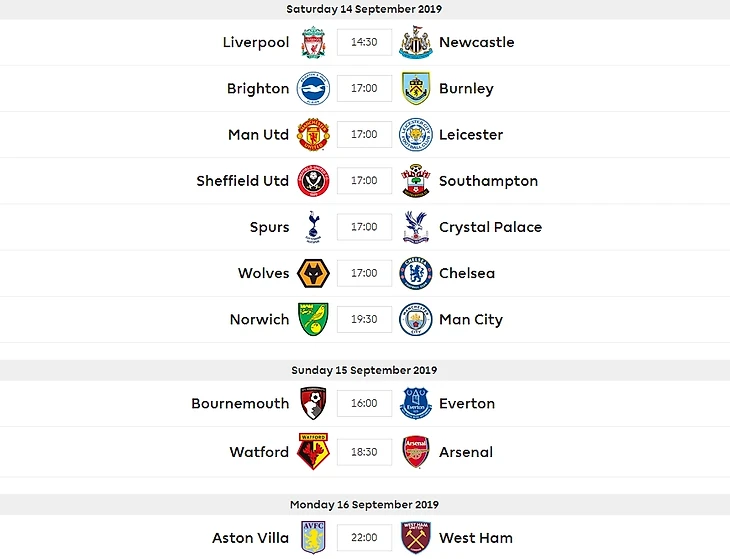Click the Wolves badge
The image size is (730, 559).
click(x=313, y=273)
